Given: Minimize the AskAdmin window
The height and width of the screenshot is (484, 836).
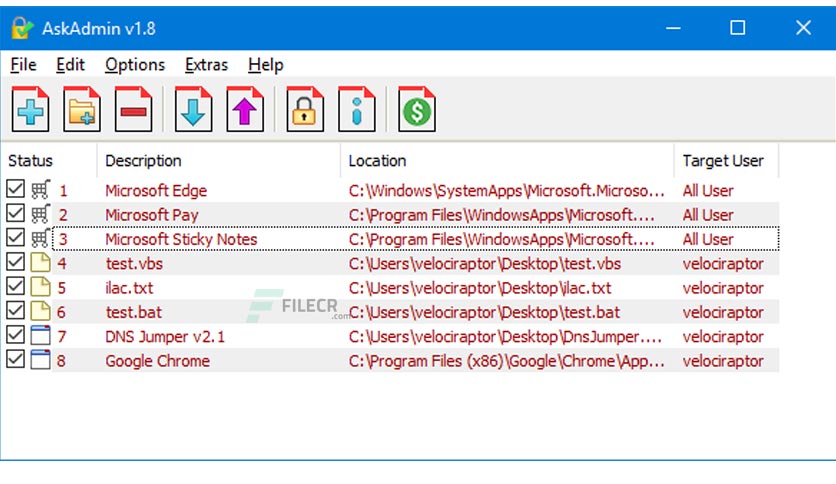Looking at the screenshot, I should (x=673, y=28).
